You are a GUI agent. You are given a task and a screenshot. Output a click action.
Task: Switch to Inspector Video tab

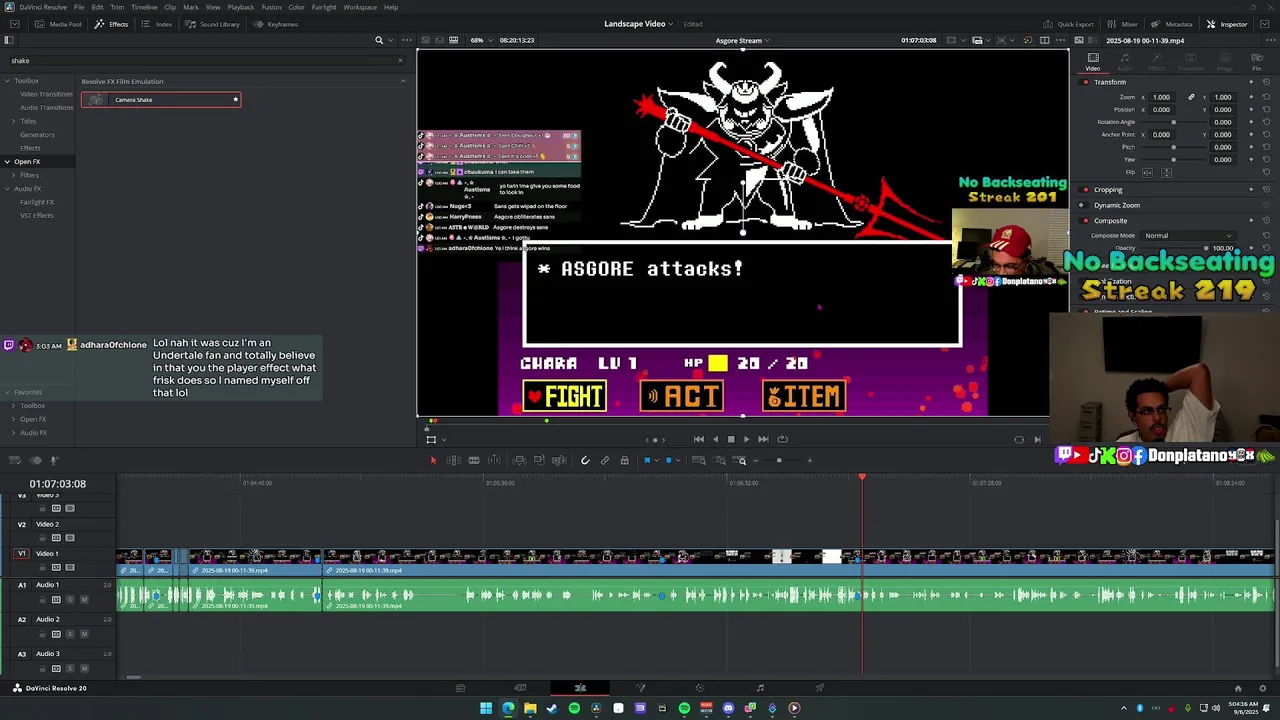[1093, 62]
